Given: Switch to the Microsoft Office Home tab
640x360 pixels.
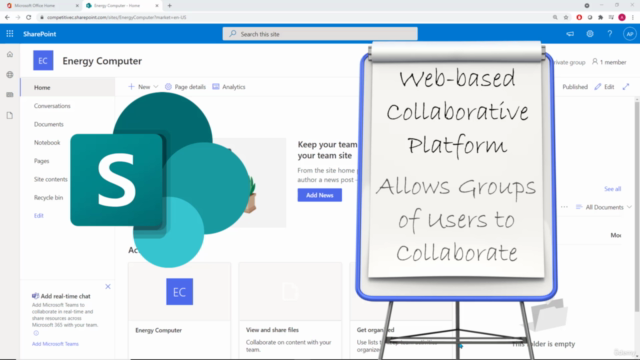Looking at the screenshot, I should tap(41, 6).
